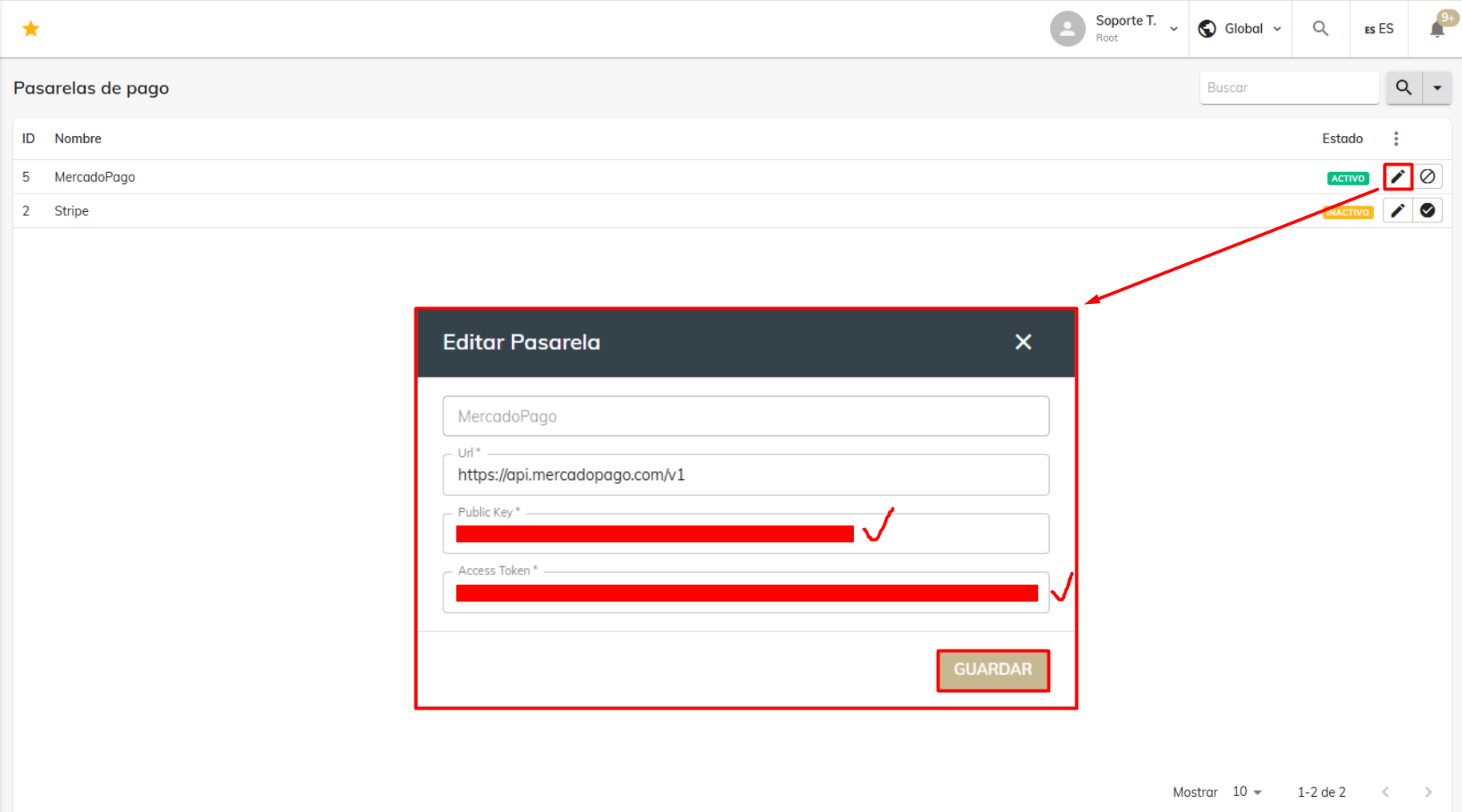Deactivate the MercadoPago gateway
The height and width of the screenshot is (812, 1462).
pyautogui.click(x=1428, y=177)
